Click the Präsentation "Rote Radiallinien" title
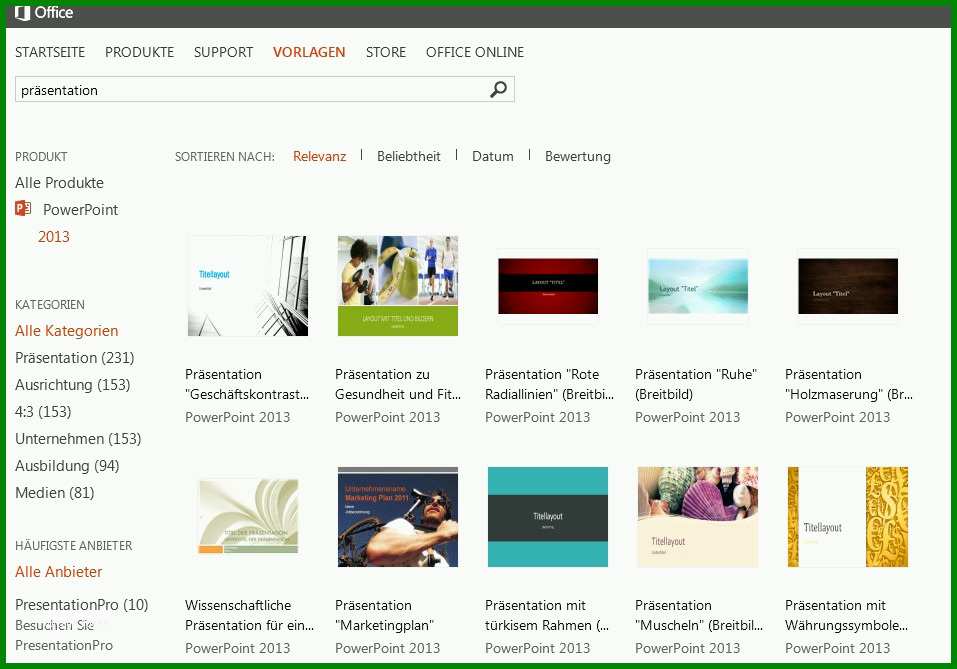Image resolution: width=957 pixels, height=669 pixels. pos(549,384)
